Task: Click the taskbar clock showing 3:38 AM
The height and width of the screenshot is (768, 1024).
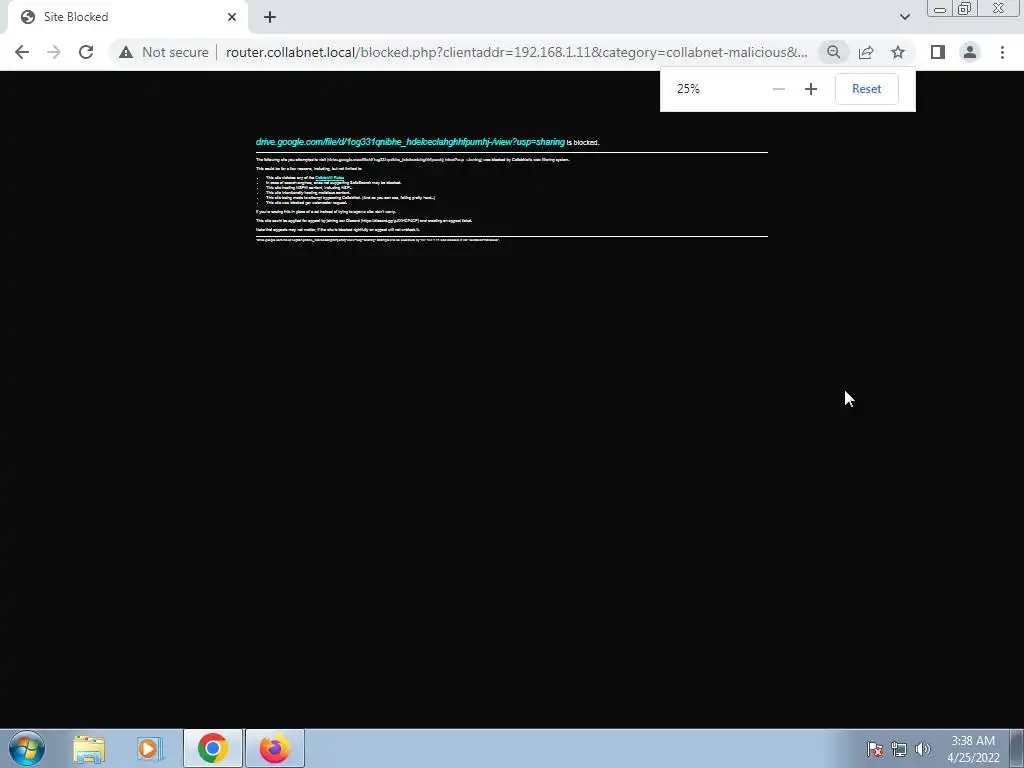Action: point(973,748)
